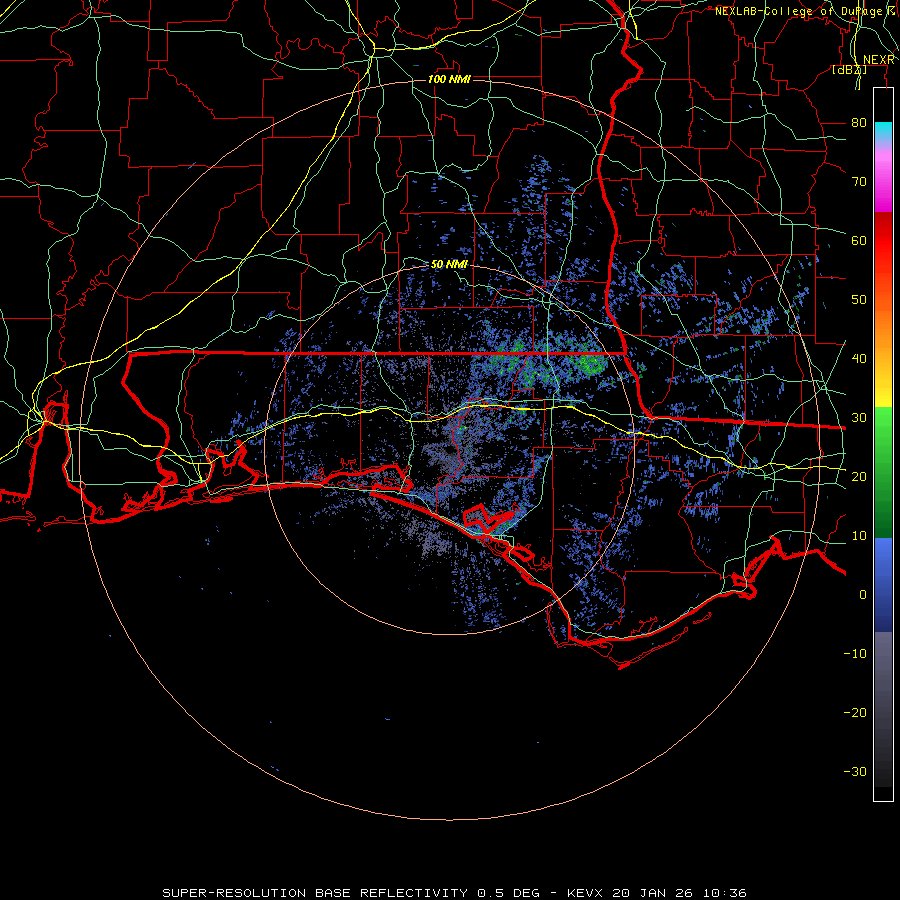This screenshot has height=900, width=900.
Task: Click the 30 dBZ scale label
Action: pyautogui.click(x=859, y=418)
